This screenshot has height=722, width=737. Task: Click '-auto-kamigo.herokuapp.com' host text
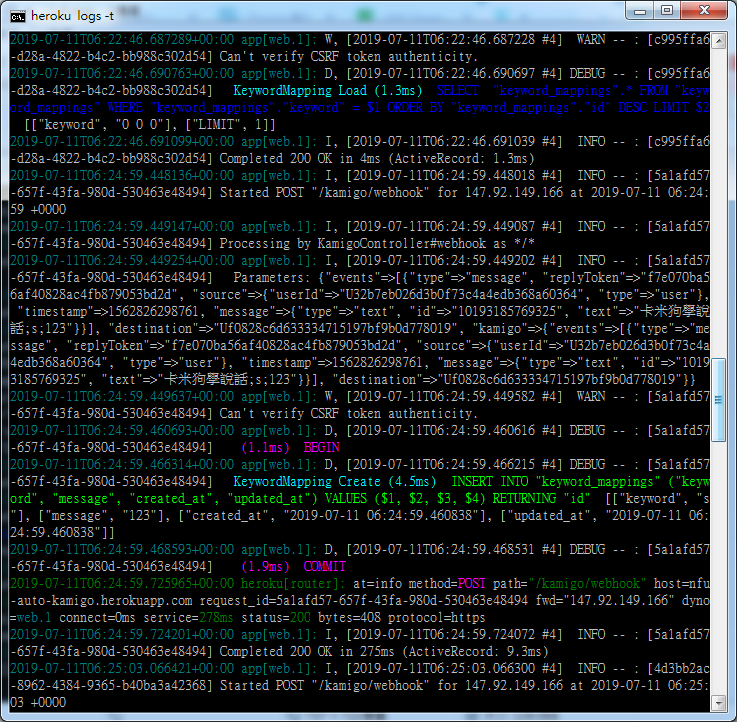click(101, 601)
